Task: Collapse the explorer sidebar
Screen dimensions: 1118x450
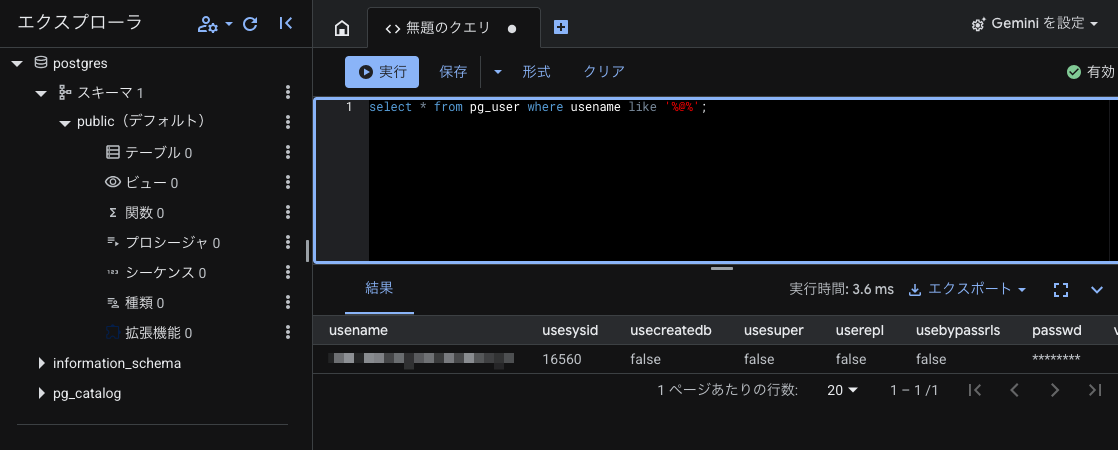Action: 286,24
